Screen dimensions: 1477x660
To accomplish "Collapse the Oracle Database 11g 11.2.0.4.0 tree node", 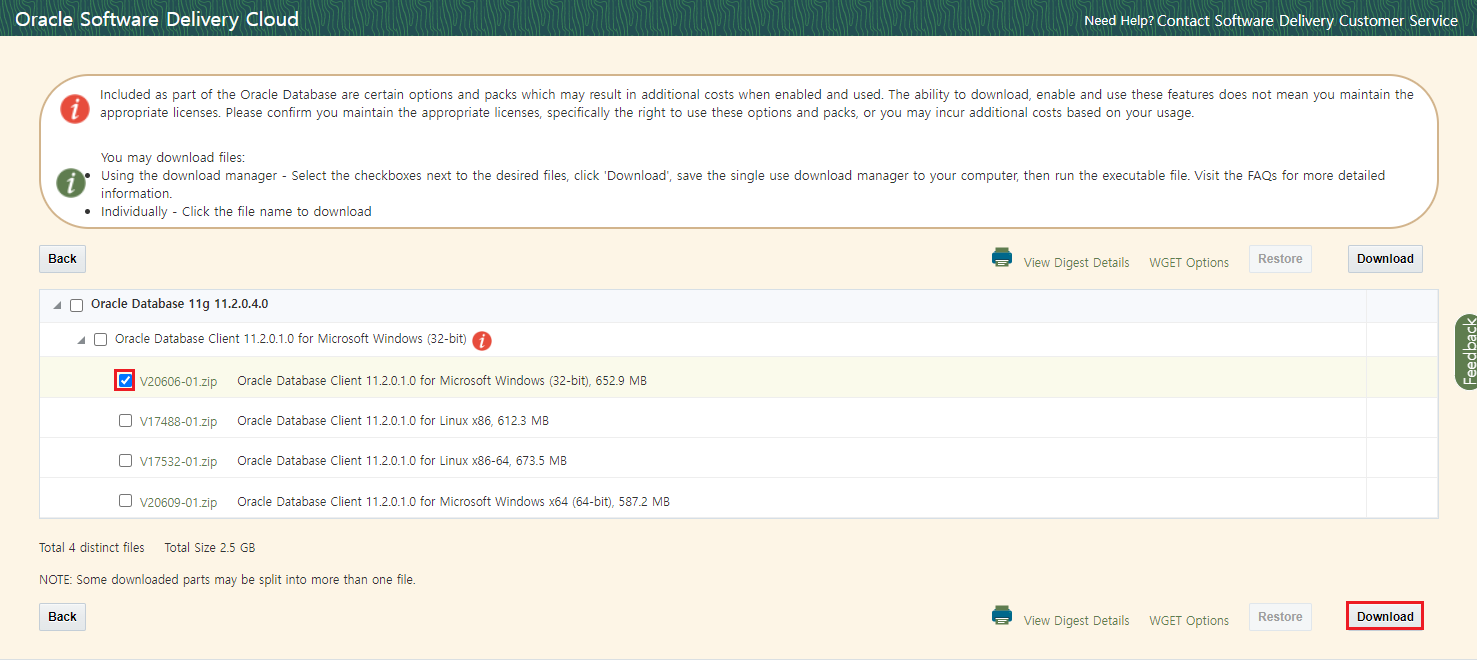I will coord(57,305).
